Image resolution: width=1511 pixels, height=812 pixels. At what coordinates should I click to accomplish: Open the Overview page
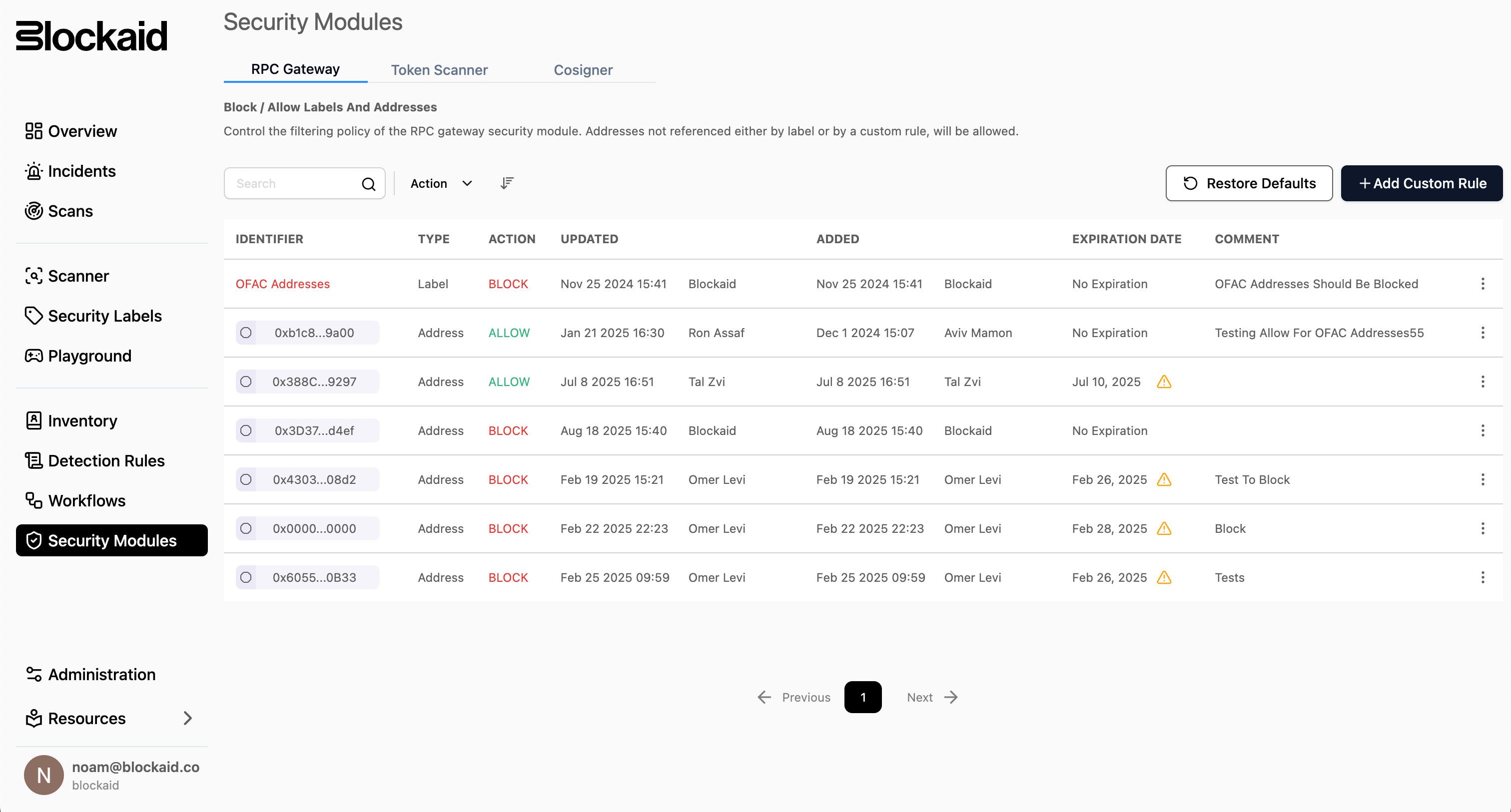(x=70, y=131)
